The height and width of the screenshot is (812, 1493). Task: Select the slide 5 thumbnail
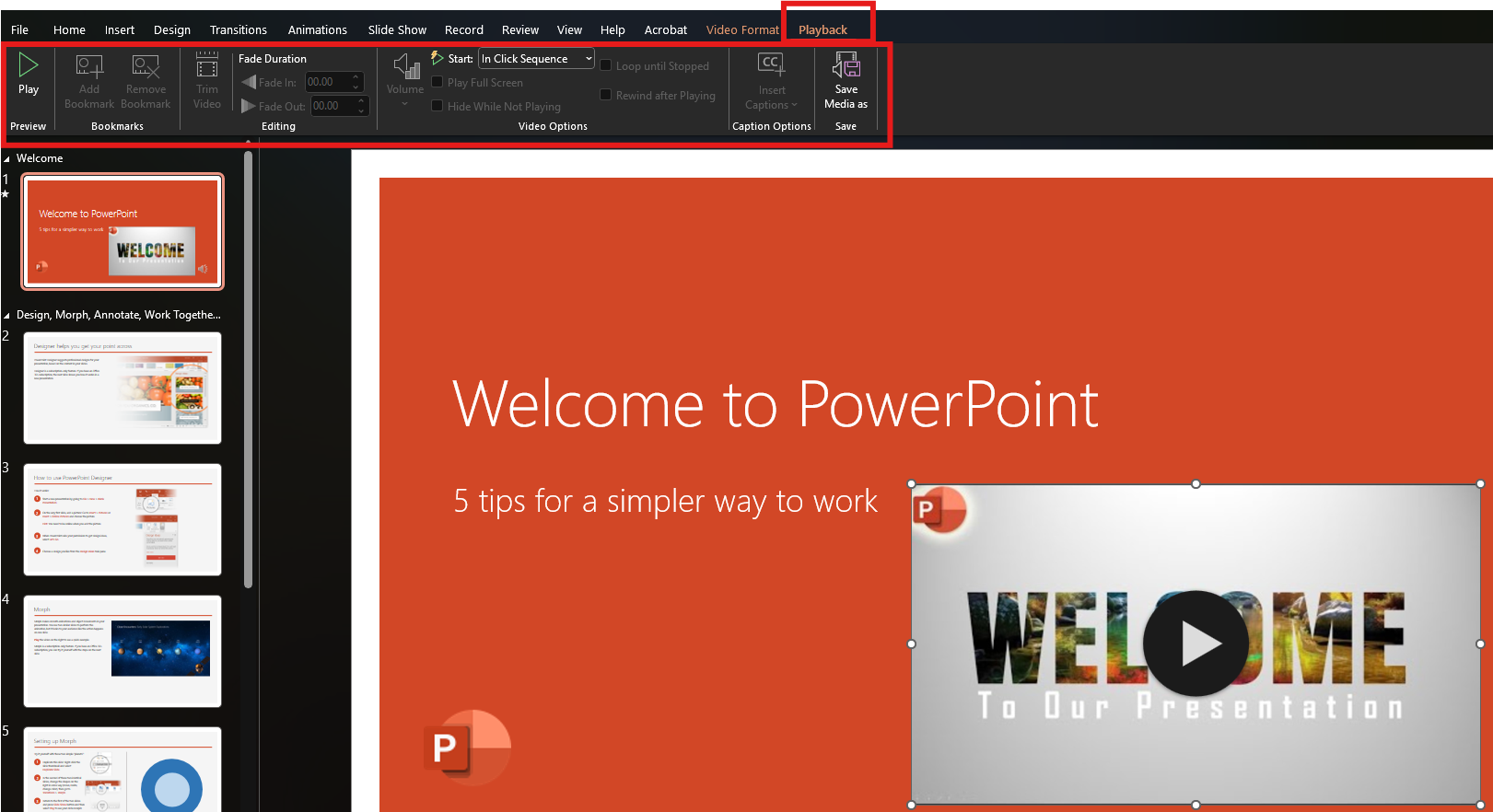122,770
